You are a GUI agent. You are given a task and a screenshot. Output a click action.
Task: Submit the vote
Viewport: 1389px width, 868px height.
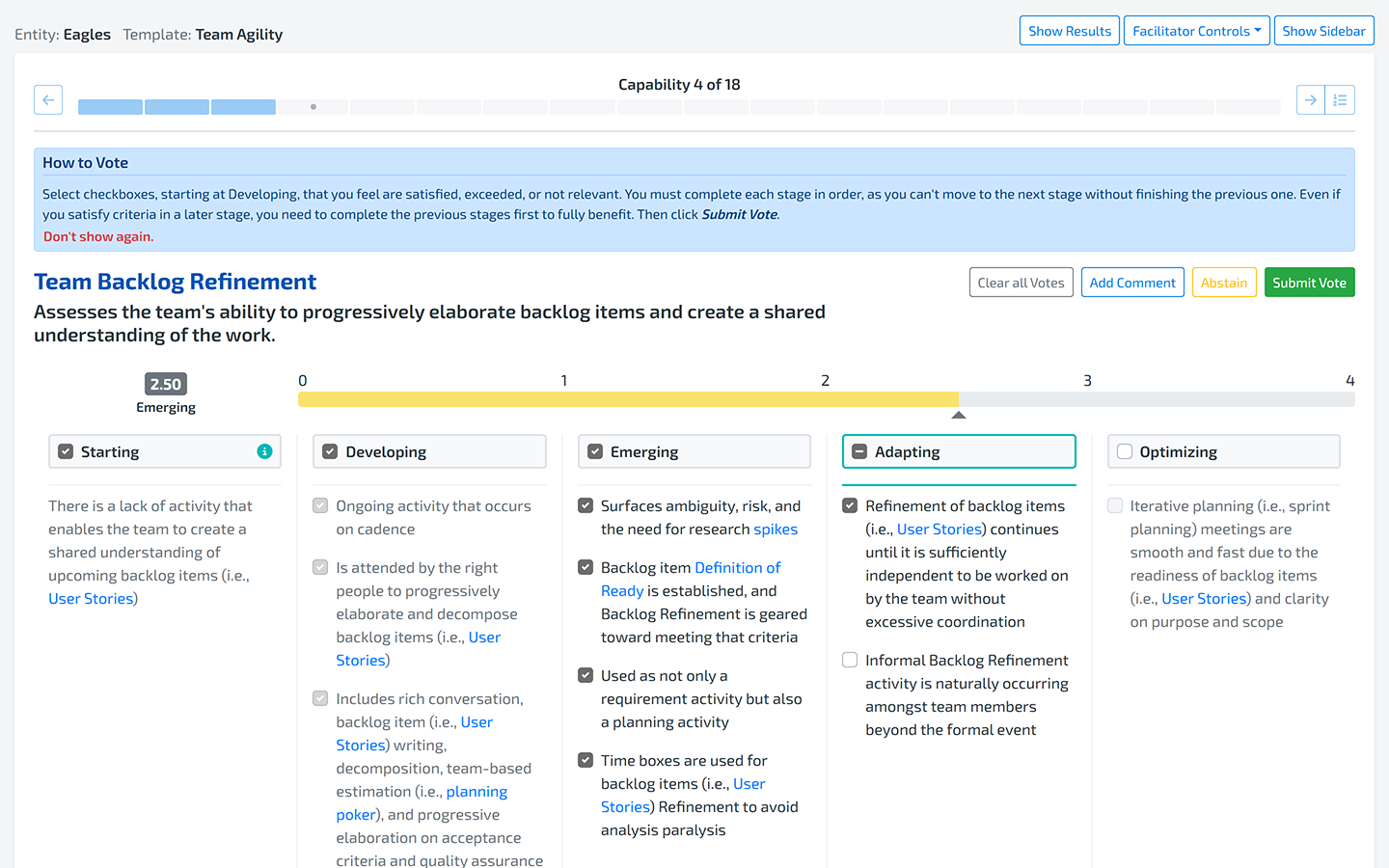[x=1309, y=283]
